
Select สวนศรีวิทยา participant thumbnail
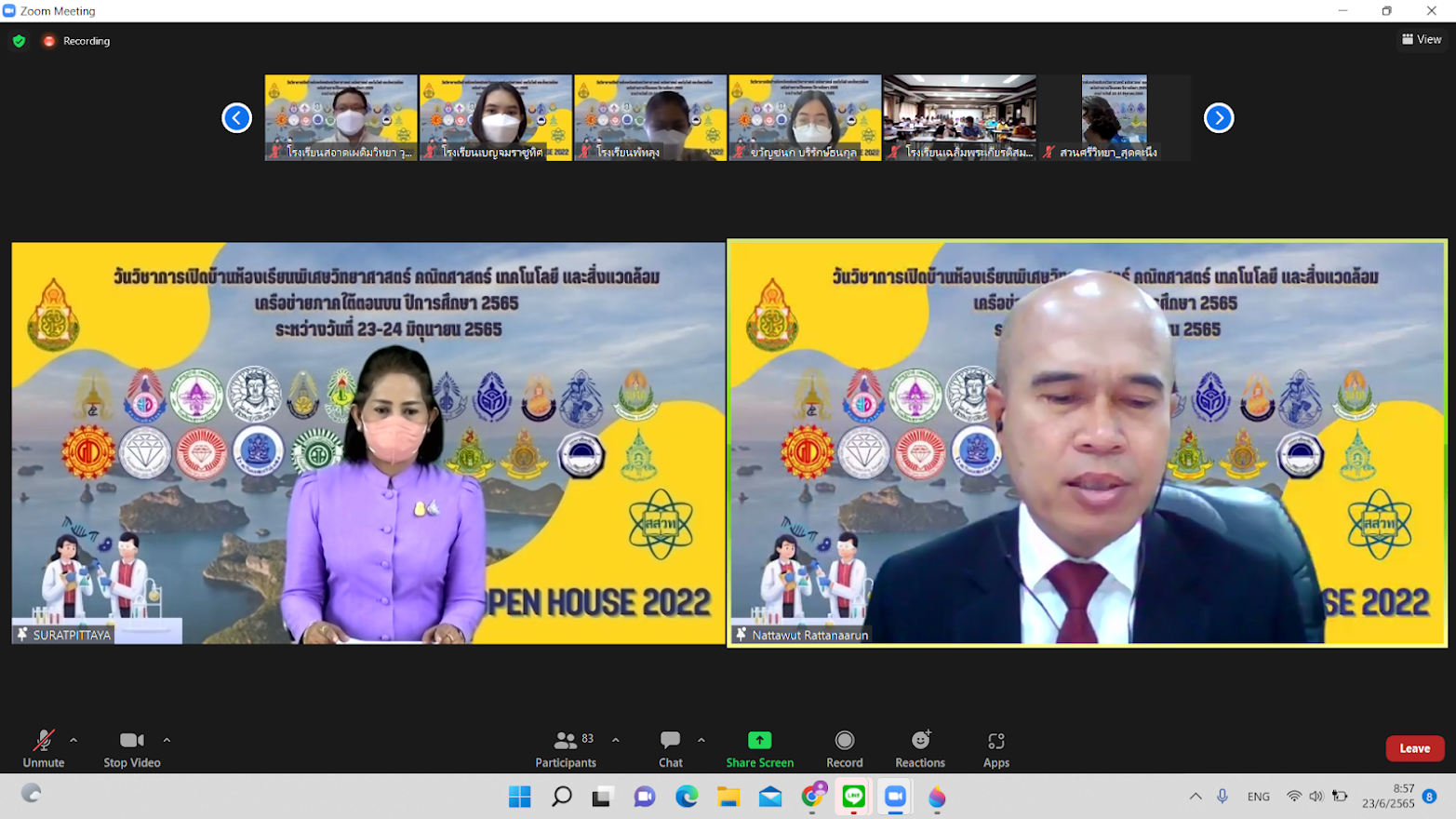point(1114,118)
